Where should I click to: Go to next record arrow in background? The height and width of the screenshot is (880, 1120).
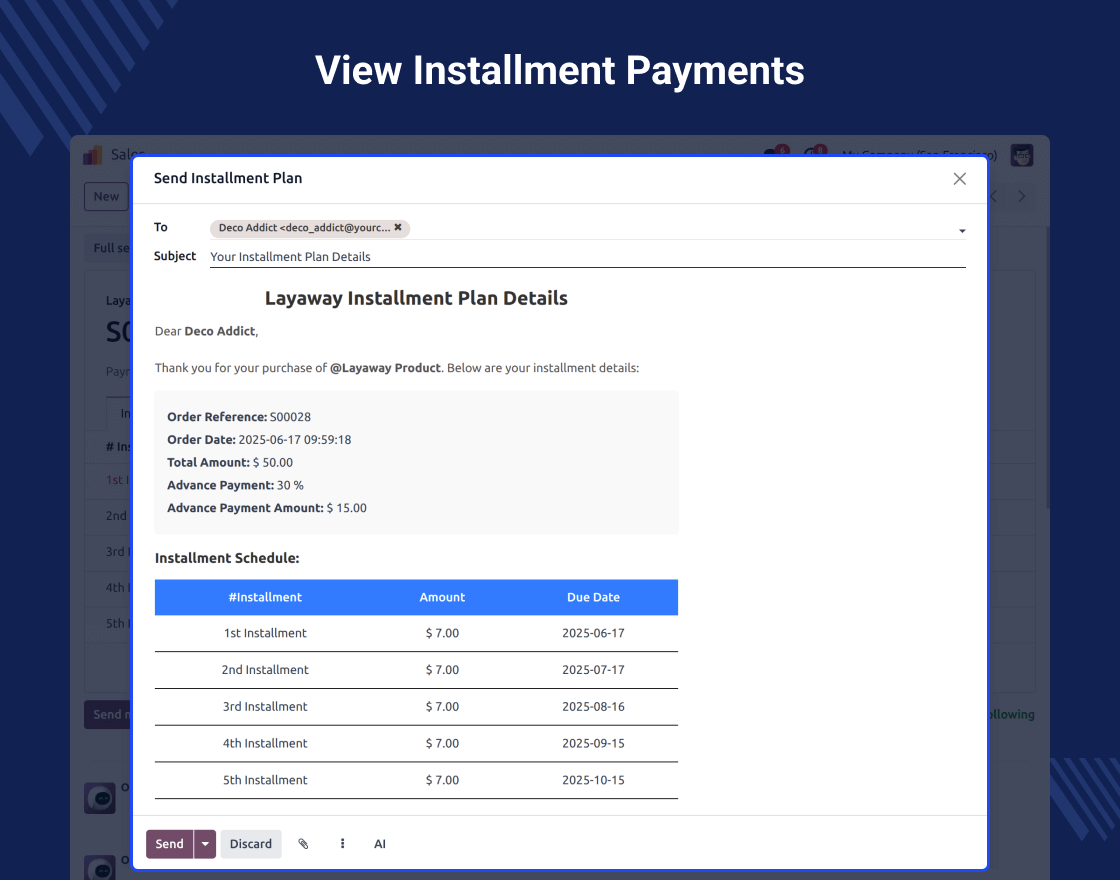coord(1021,196)
